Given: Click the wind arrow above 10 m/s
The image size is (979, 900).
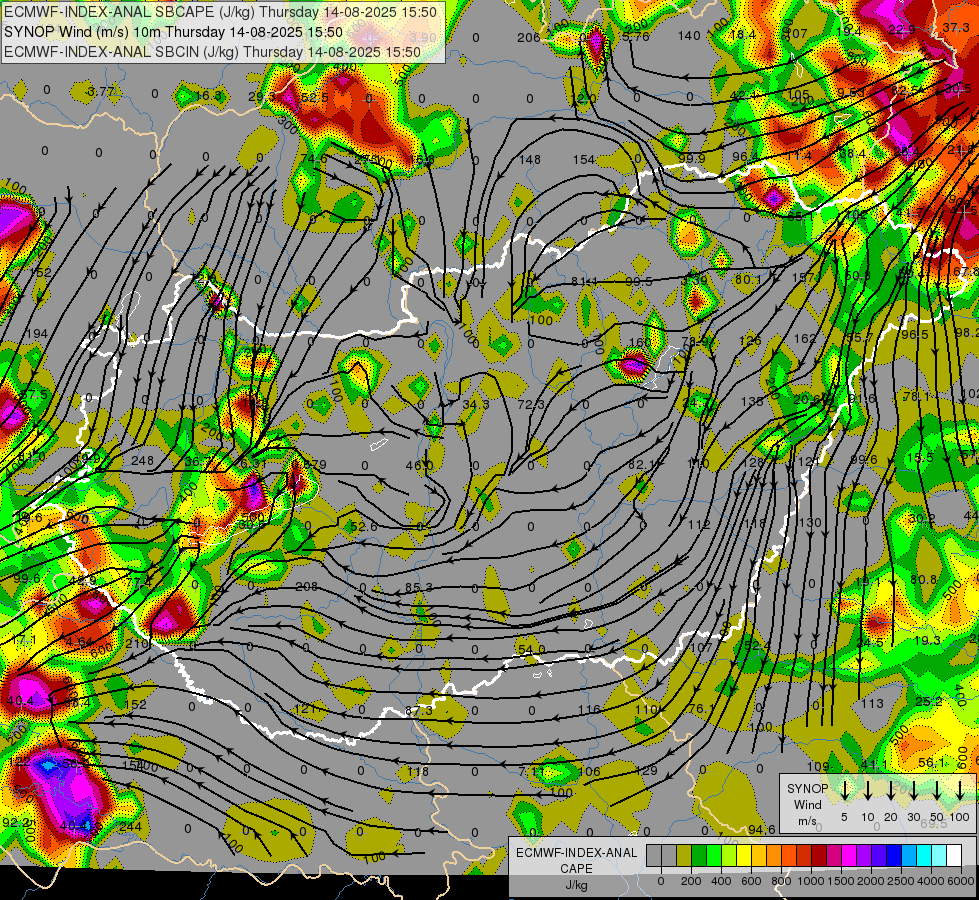Looking at the screenshot, I should click(x=868, y=790).
